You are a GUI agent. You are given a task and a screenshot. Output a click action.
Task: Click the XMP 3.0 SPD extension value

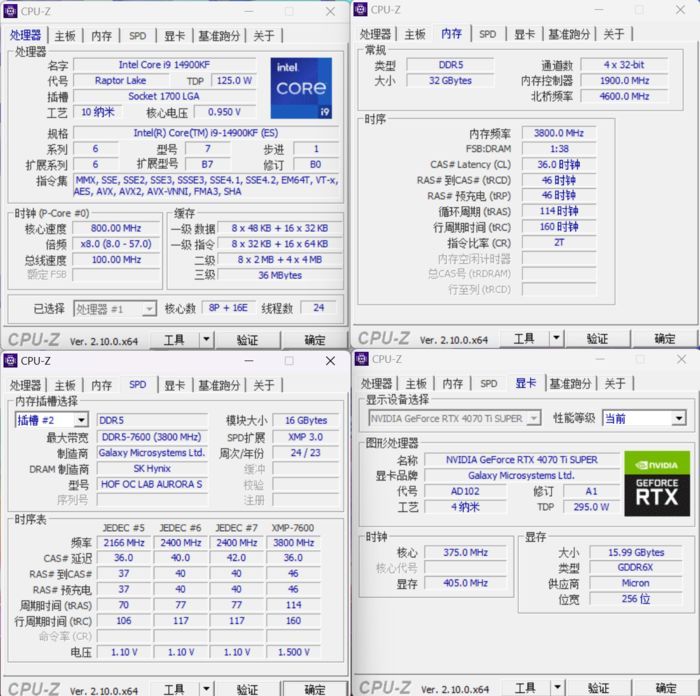305,437
